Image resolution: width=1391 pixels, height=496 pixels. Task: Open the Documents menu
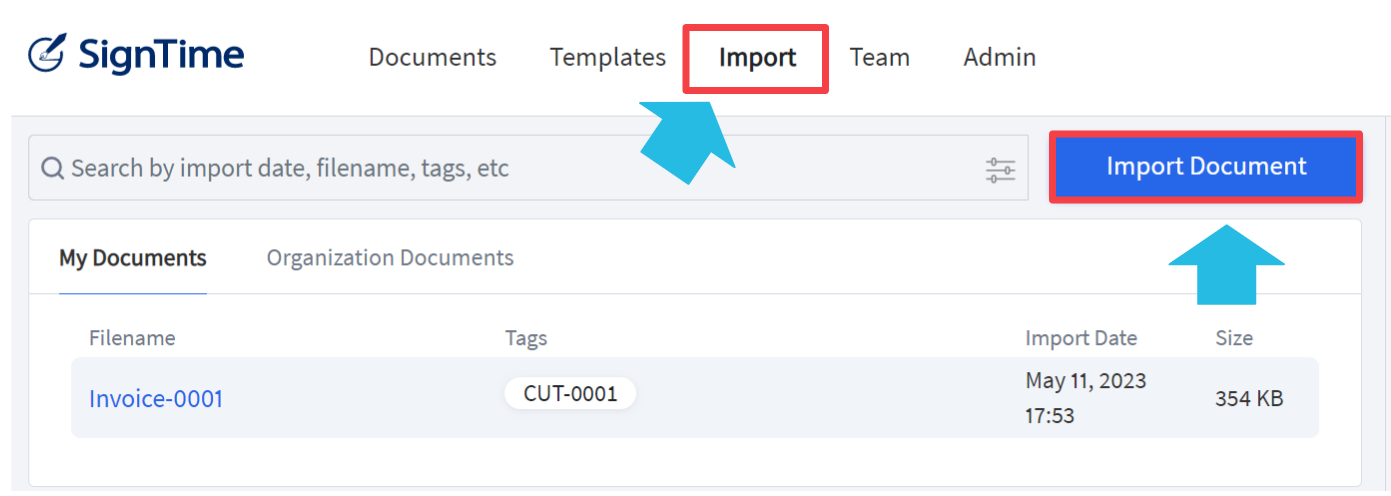point(432,57)
